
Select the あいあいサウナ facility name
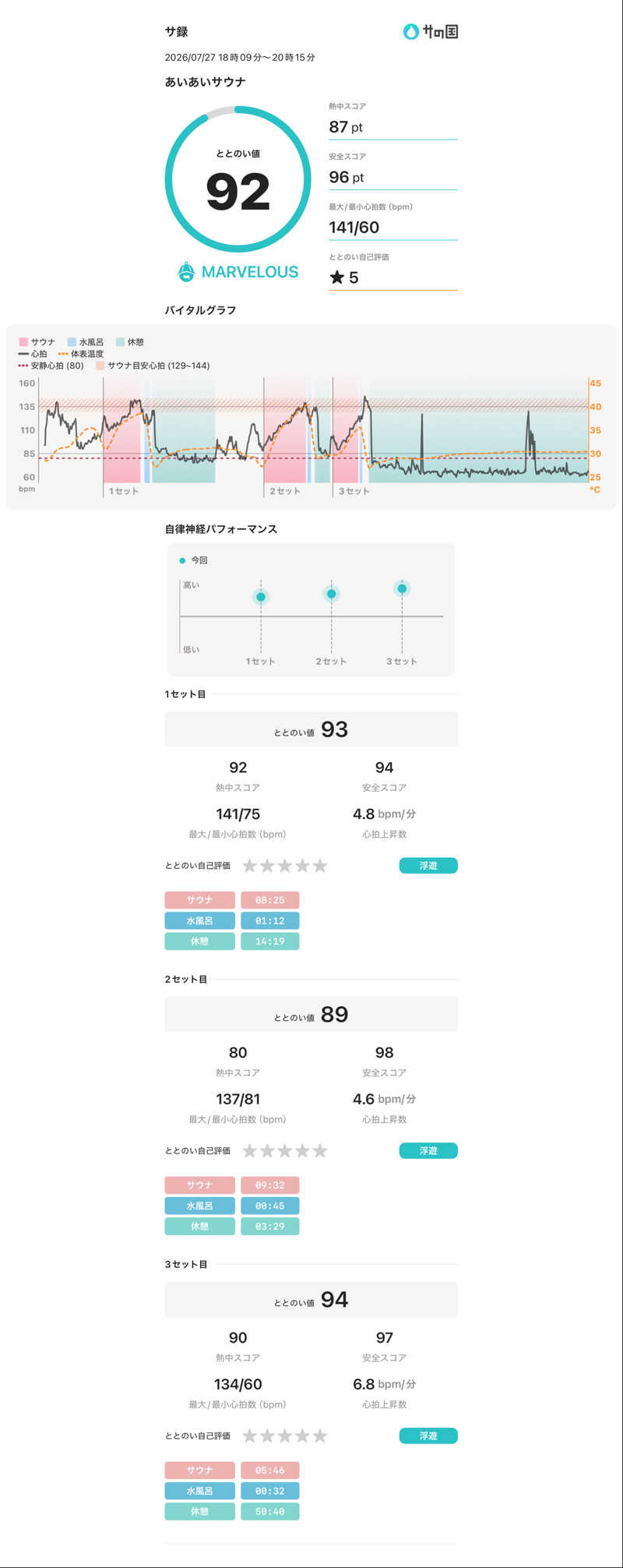206,82
